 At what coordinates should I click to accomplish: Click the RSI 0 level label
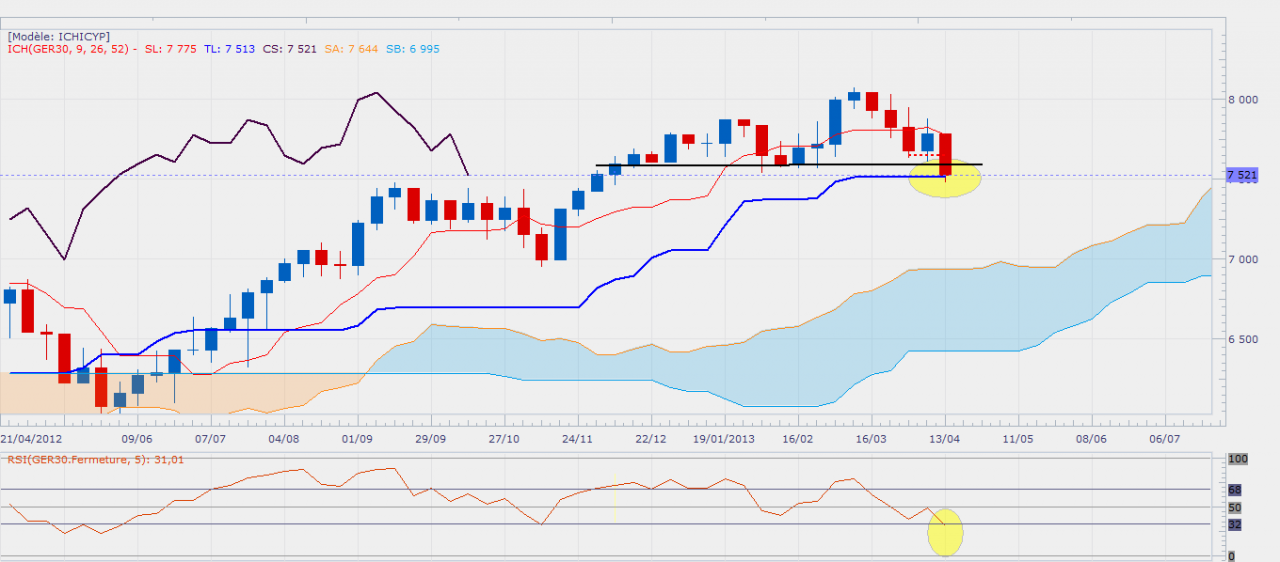tap(1231, 556)
